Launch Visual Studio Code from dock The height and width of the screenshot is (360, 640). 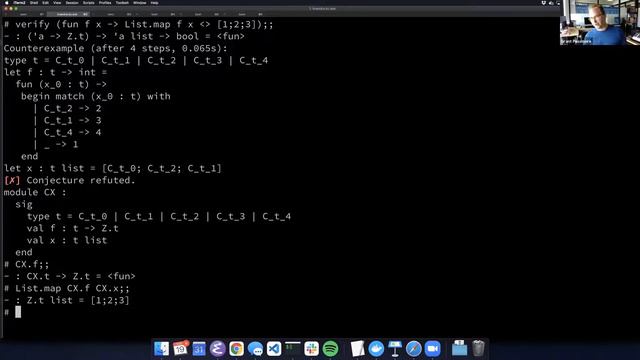pyautogui.click(x=274, y=349)
